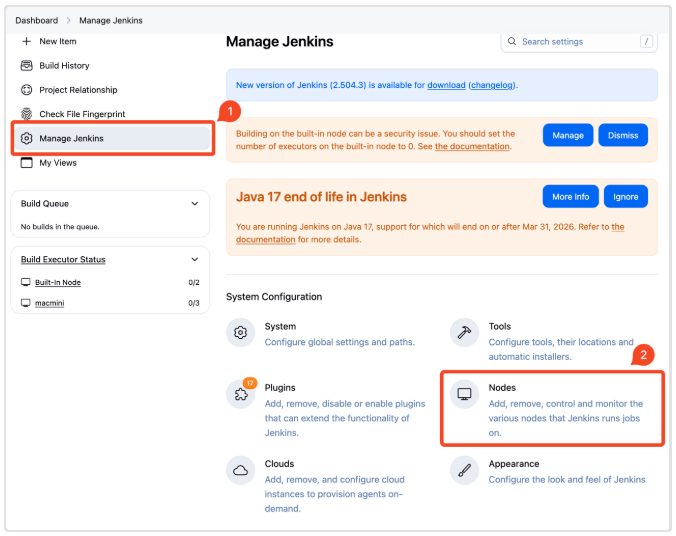The height and width of the screenshot is (536, 676).
Task: Click the breadcrumb chevron separator
Action: click(69, 20)
